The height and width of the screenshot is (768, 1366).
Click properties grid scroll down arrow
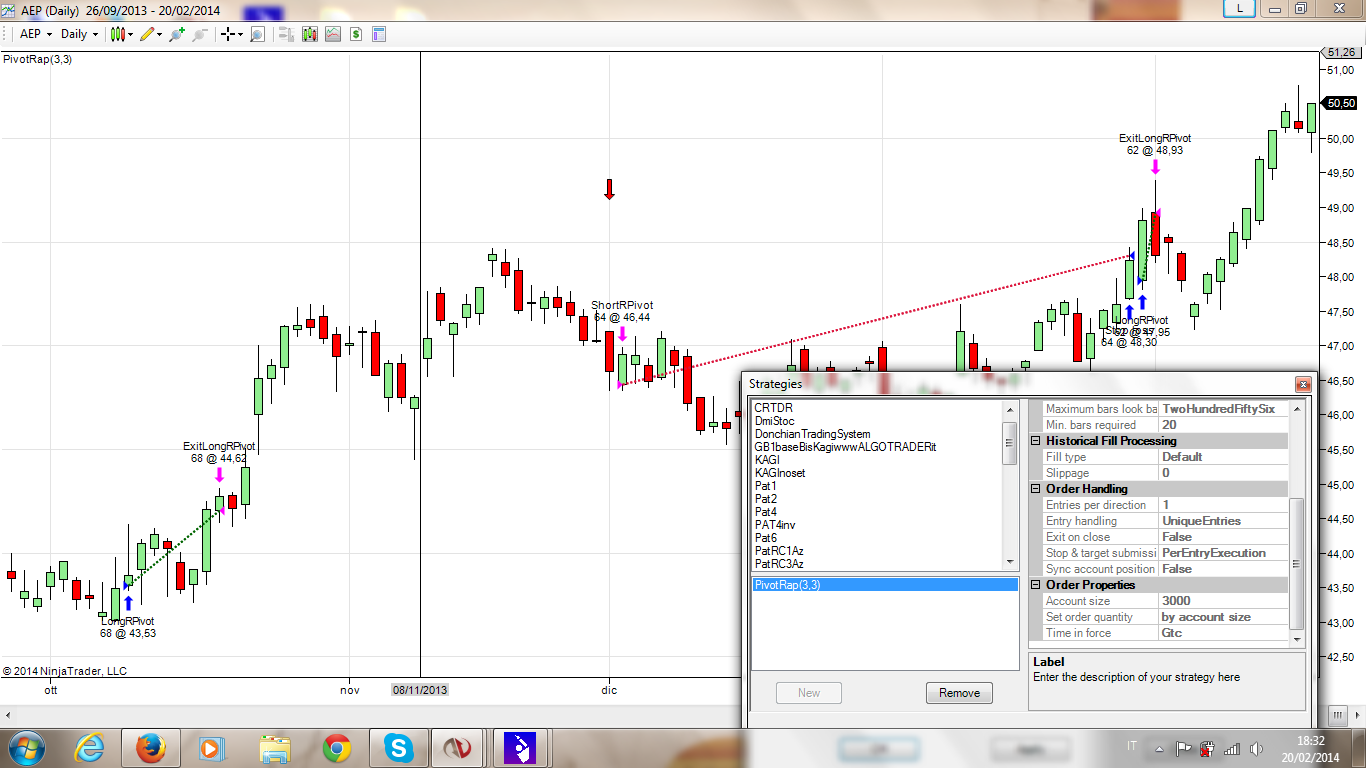point(1297,639)
